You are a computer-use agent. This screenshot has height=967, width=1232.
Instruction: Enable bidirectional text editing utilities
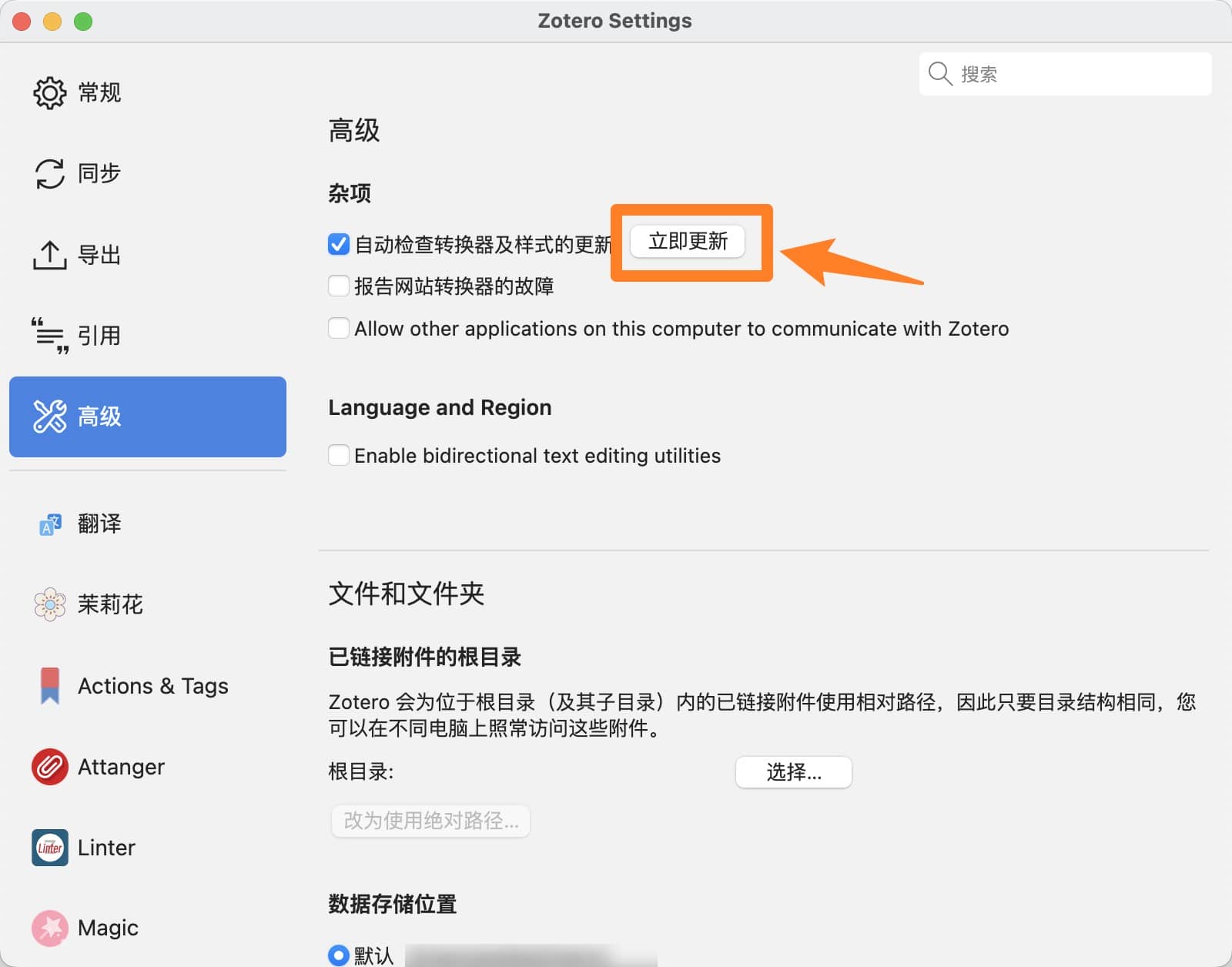coord(339,456)
